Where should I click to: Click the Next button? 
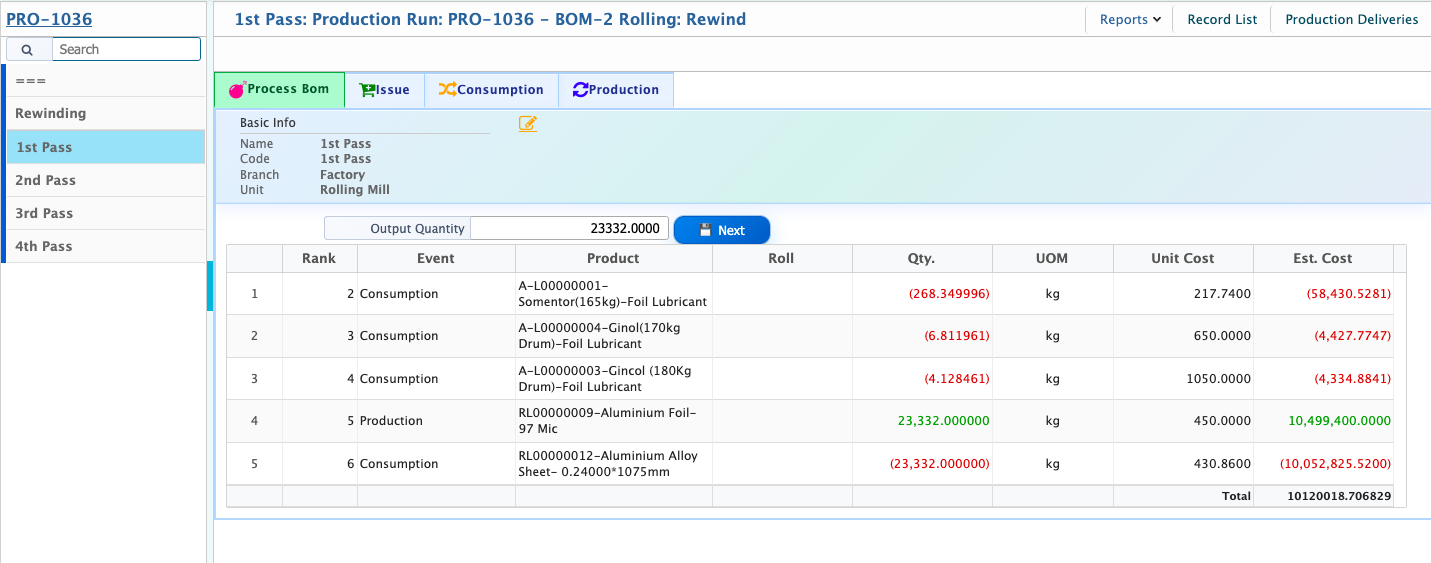tap(722, 230)
